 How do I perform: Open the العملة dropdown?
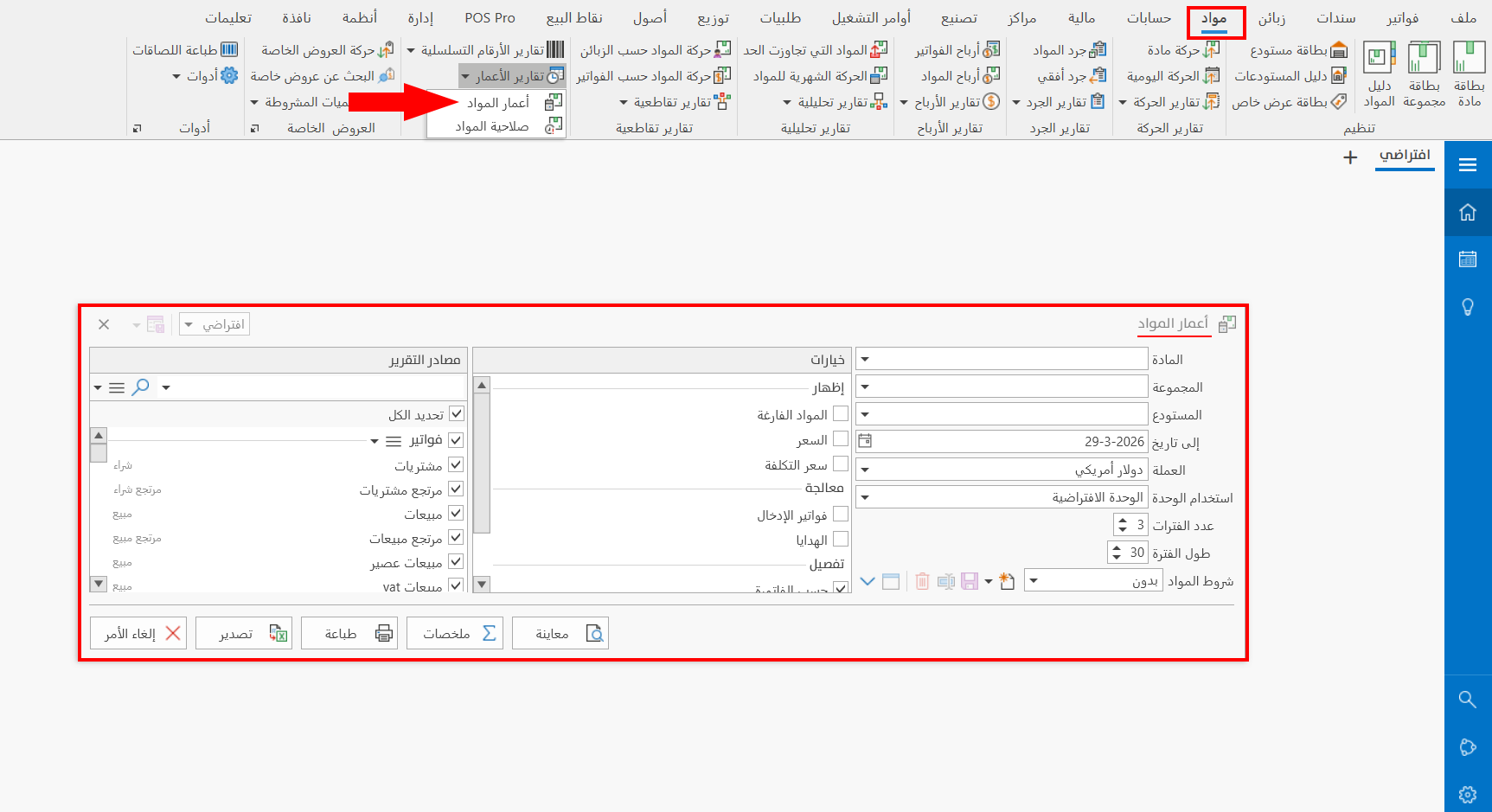(865, 469)
